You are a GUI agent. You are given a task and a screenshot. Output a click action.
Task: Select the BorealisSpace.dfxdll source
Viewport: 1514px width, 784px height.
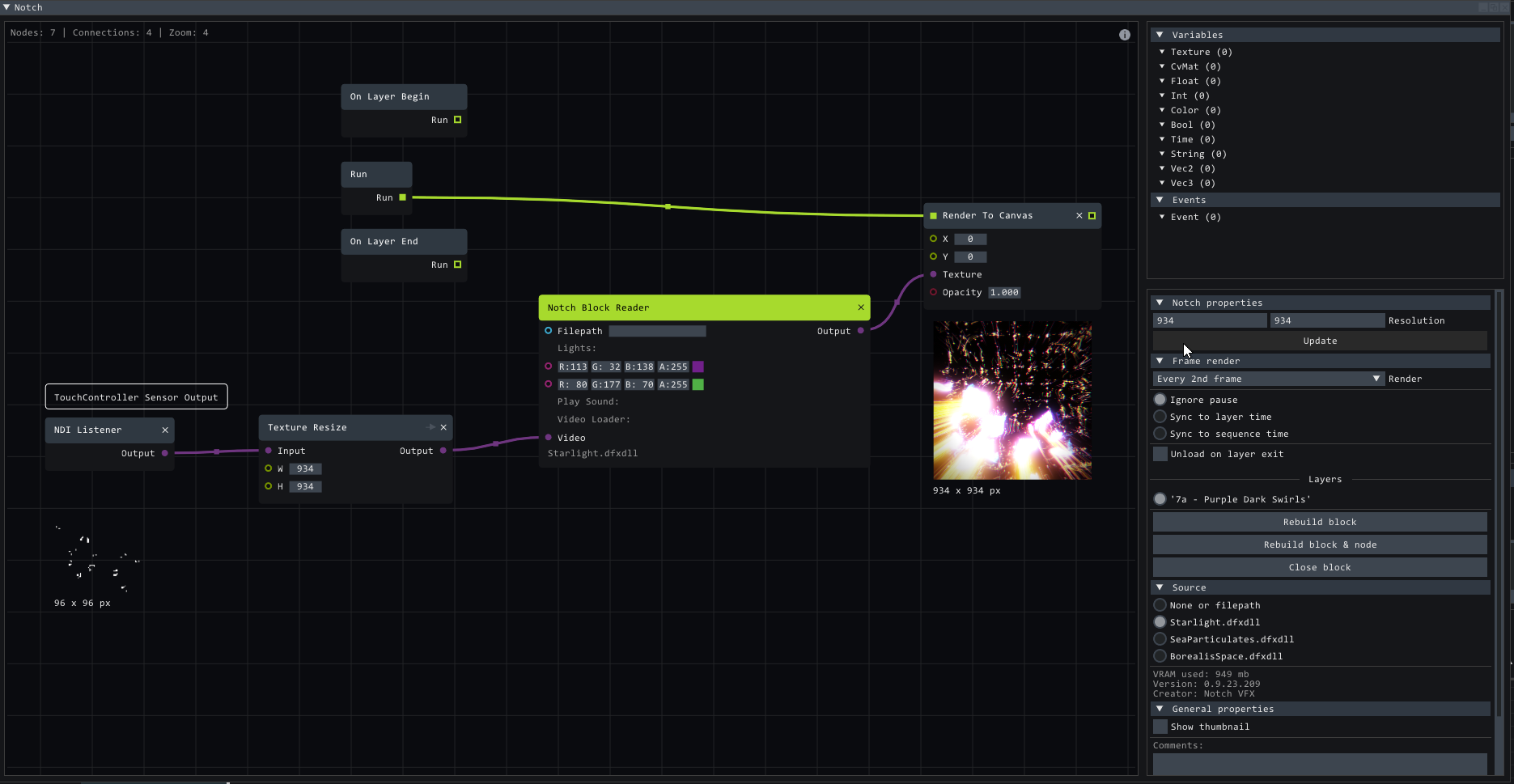coord(1160,656)
